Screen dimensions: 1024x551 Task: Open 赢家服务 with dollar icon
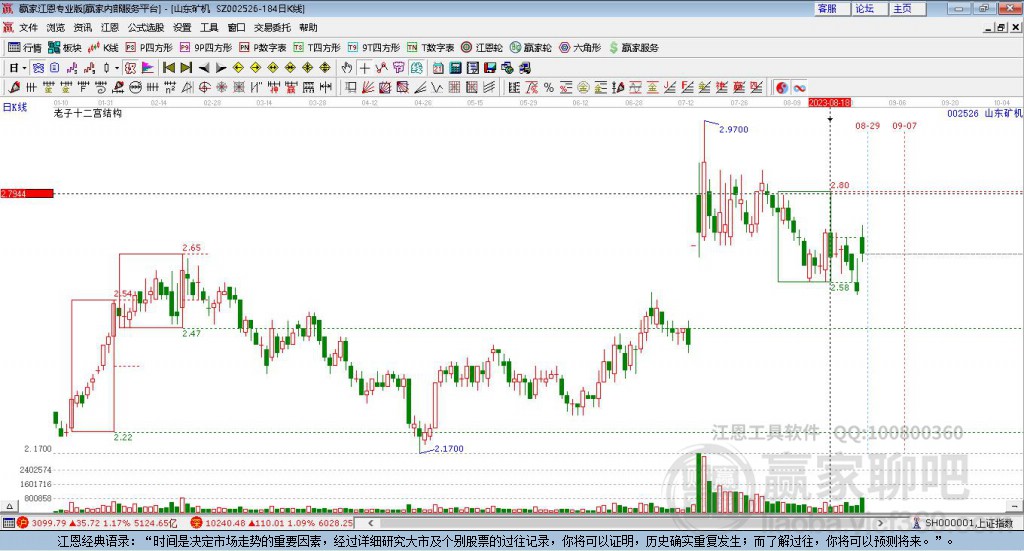coord(633,48)
